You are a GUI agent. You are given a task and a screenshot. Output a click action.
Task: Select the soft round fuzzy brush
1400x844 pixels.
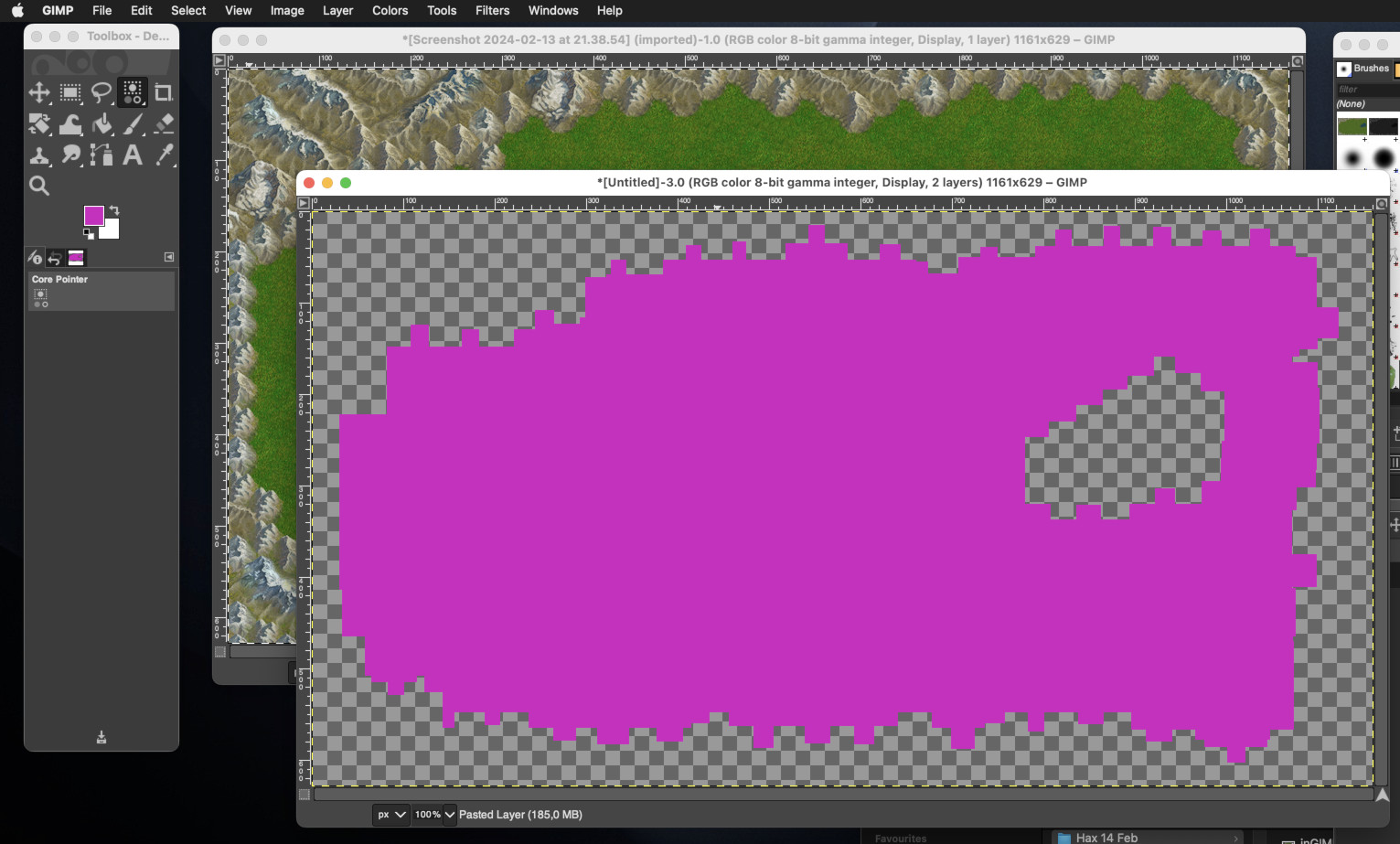pyautogui.click(x=1352, y=159)
